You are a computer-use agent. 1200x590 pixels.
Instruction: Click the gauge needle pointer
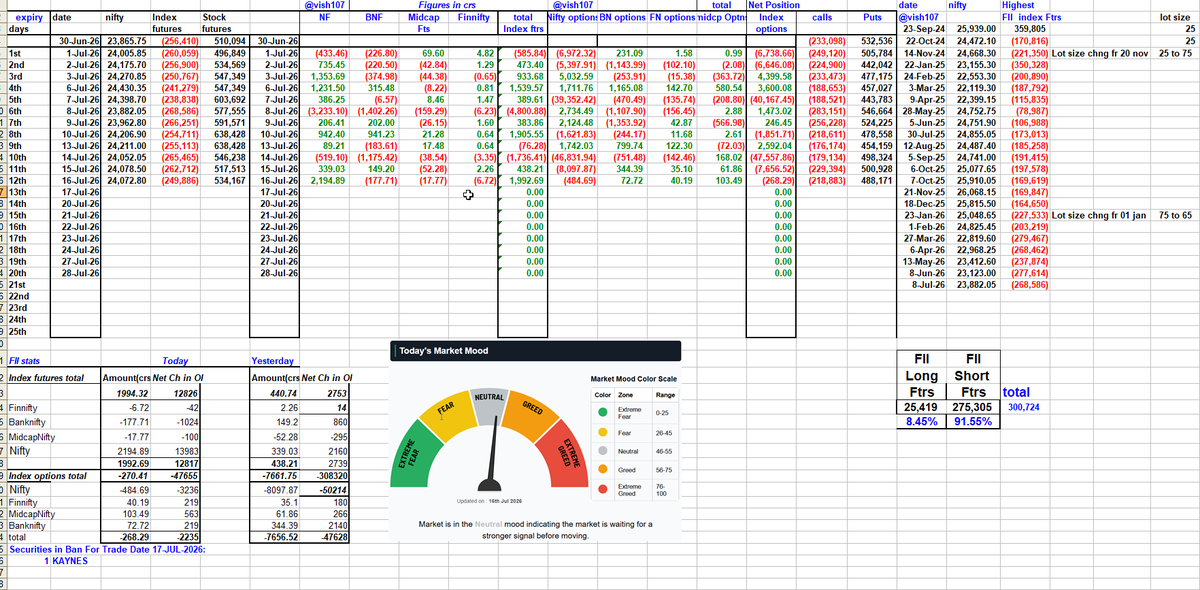coord(491,456)
